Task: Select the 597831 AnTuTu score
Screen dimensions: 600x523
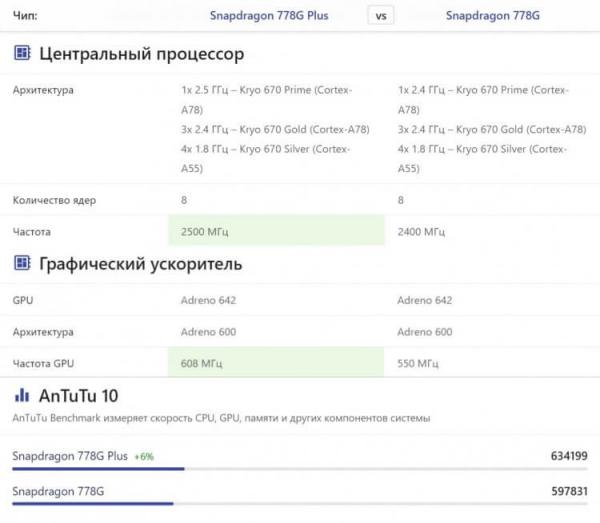Action: click(569, 491)
